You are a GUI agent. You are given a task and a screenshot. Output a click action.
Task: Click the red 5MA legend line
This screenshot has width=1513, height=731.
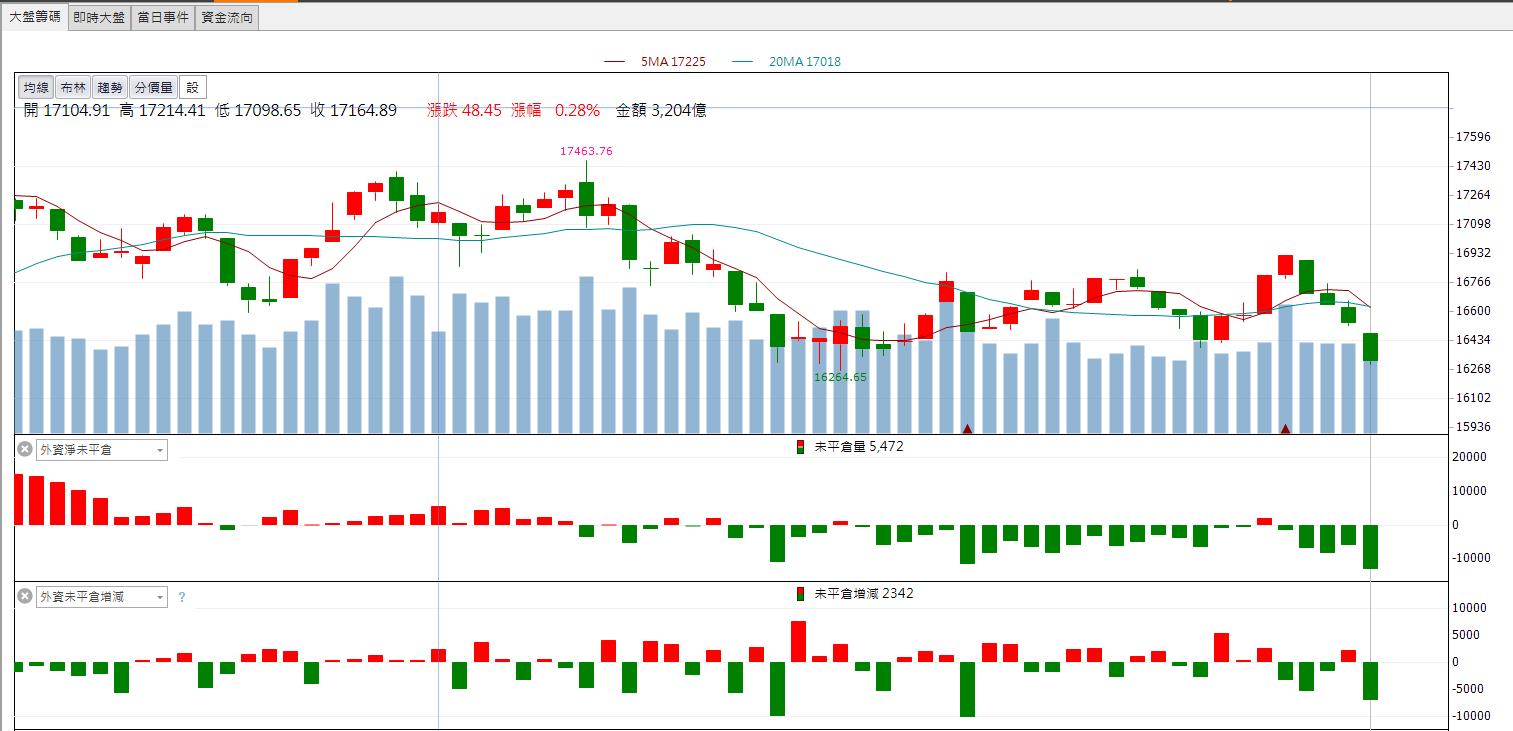point(615,62)
